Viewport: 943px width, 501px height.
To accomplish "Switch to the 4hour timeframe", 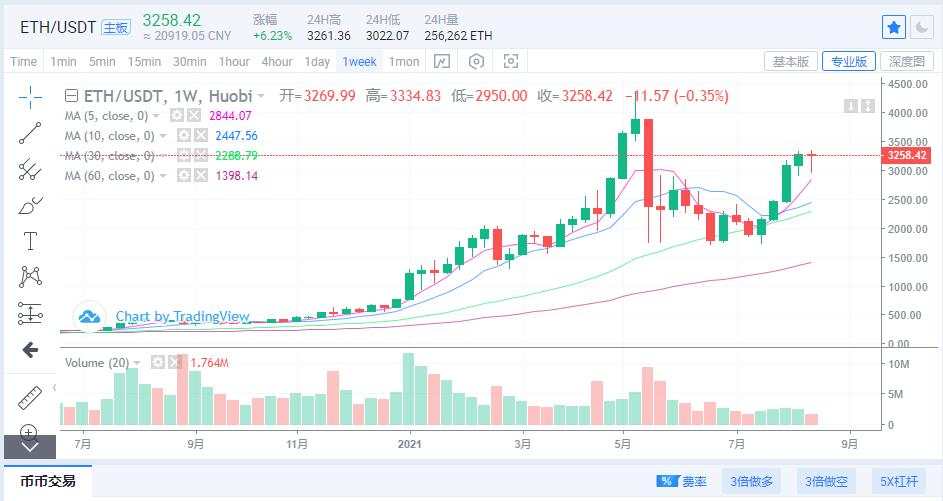I will [277, 61].
